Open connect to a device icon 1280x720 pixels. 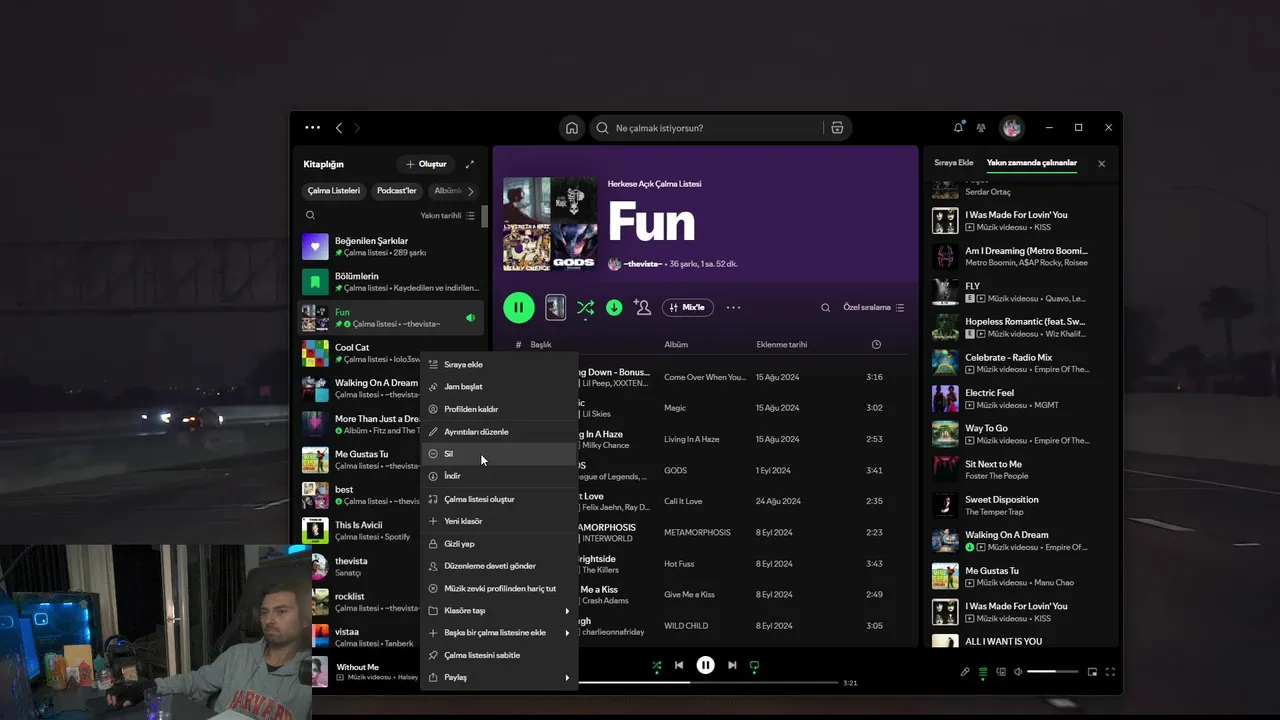coord(1001,672)
